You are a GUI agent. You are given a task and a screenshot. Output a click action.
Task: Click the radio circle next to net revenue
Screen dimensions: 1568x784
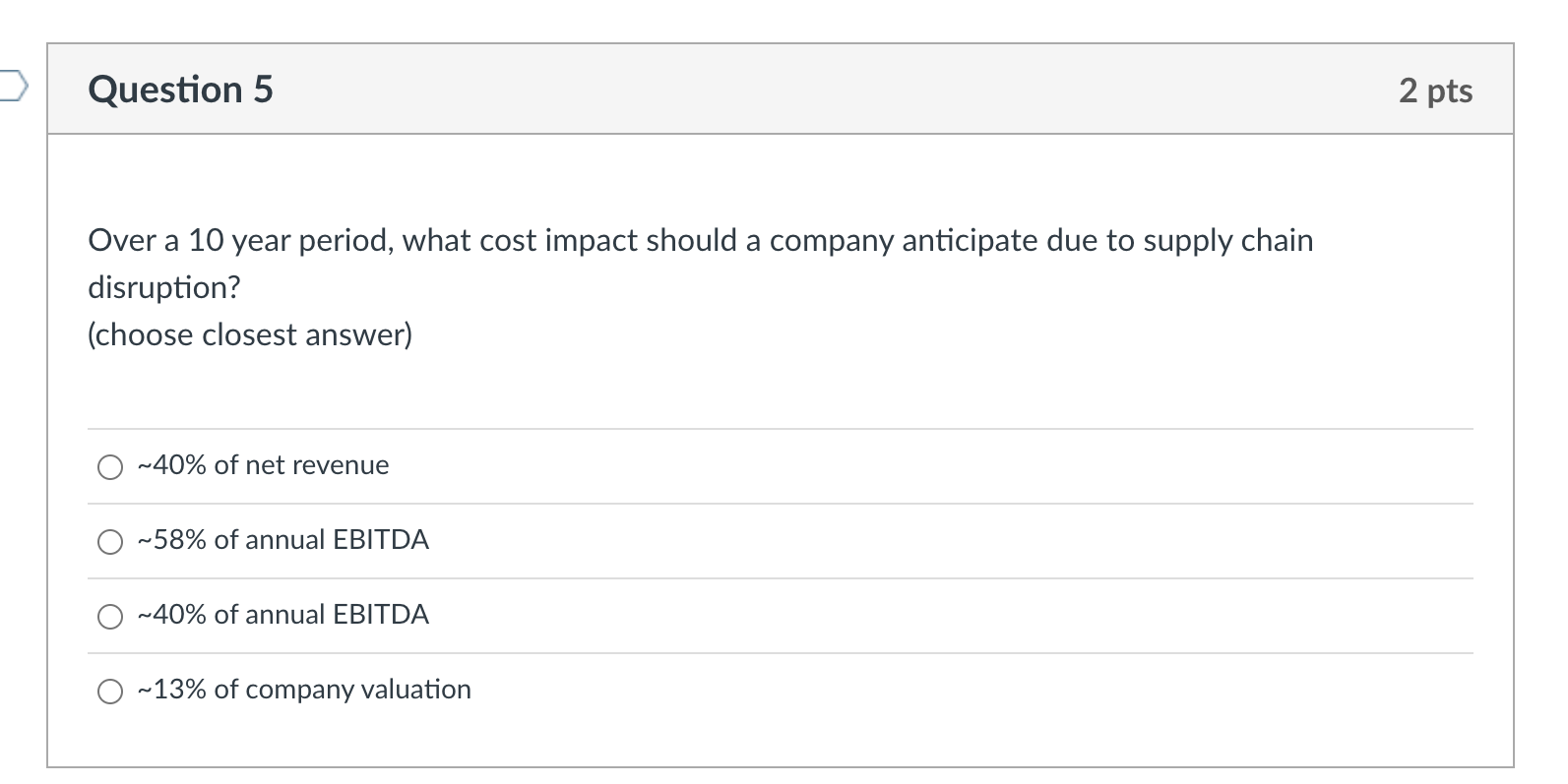coord(110,466)
